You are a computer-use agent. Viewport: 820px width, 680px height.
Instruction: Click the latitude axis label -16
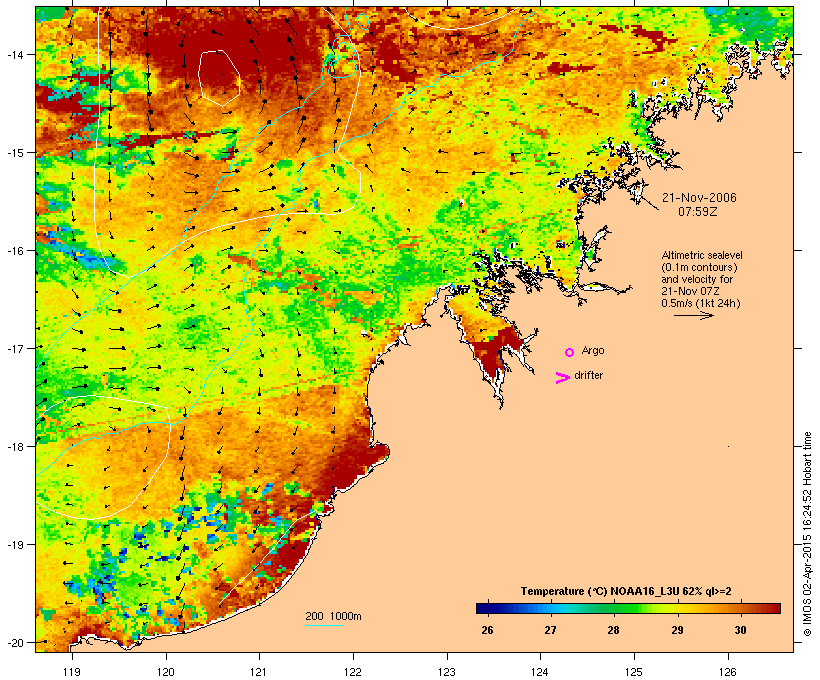tap(14, 251)
